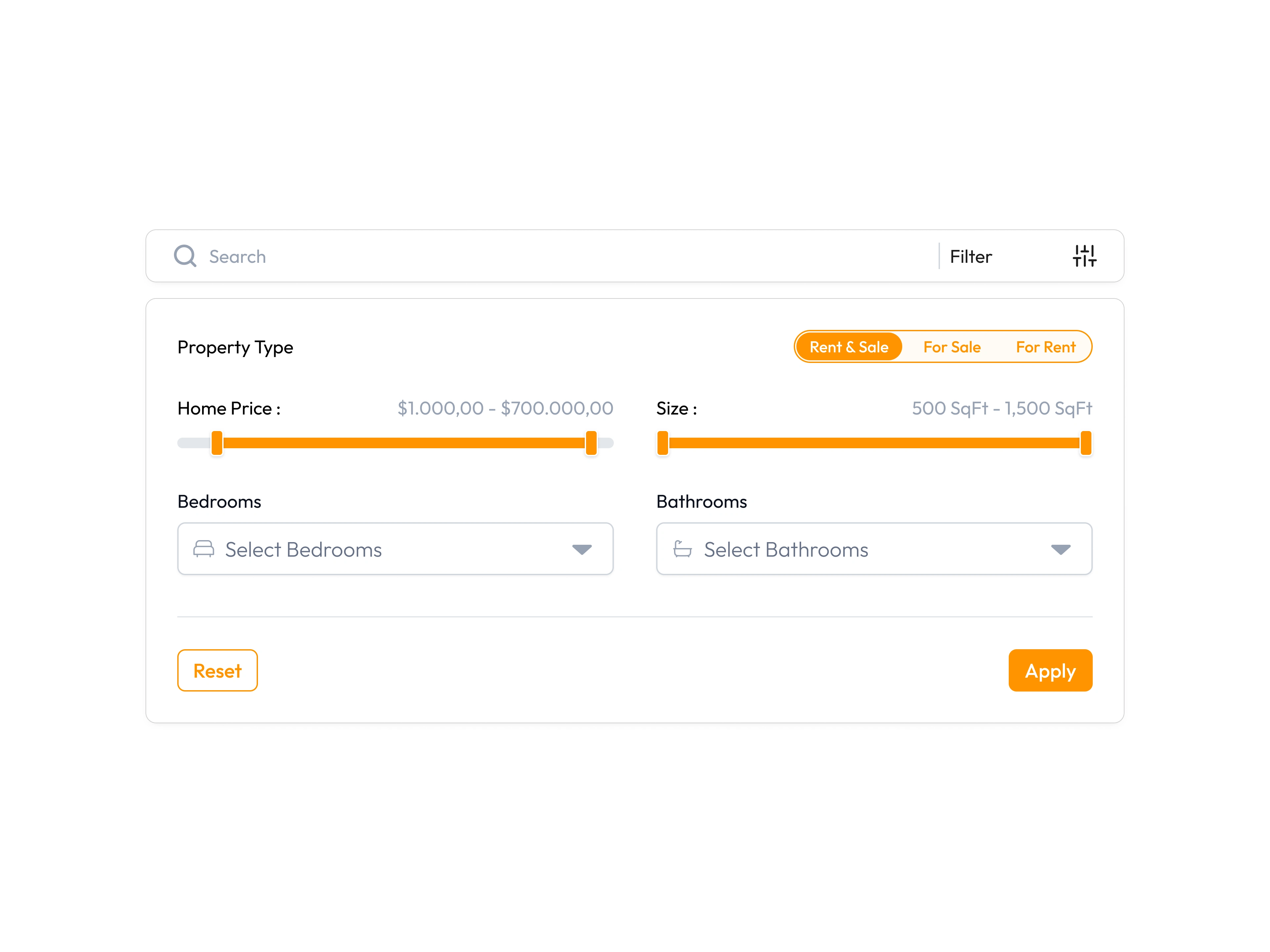This screenshot has height=952, width=1270.
Task: Click the bed icon in Bedrooms field
Action: 204,549
